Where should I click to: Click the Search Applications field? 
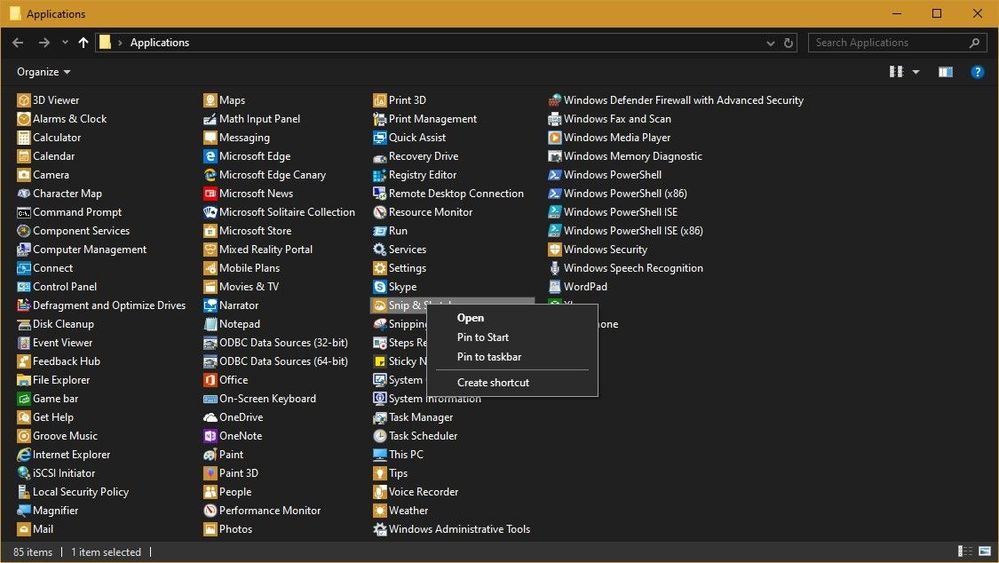click(x=897, y=43)
